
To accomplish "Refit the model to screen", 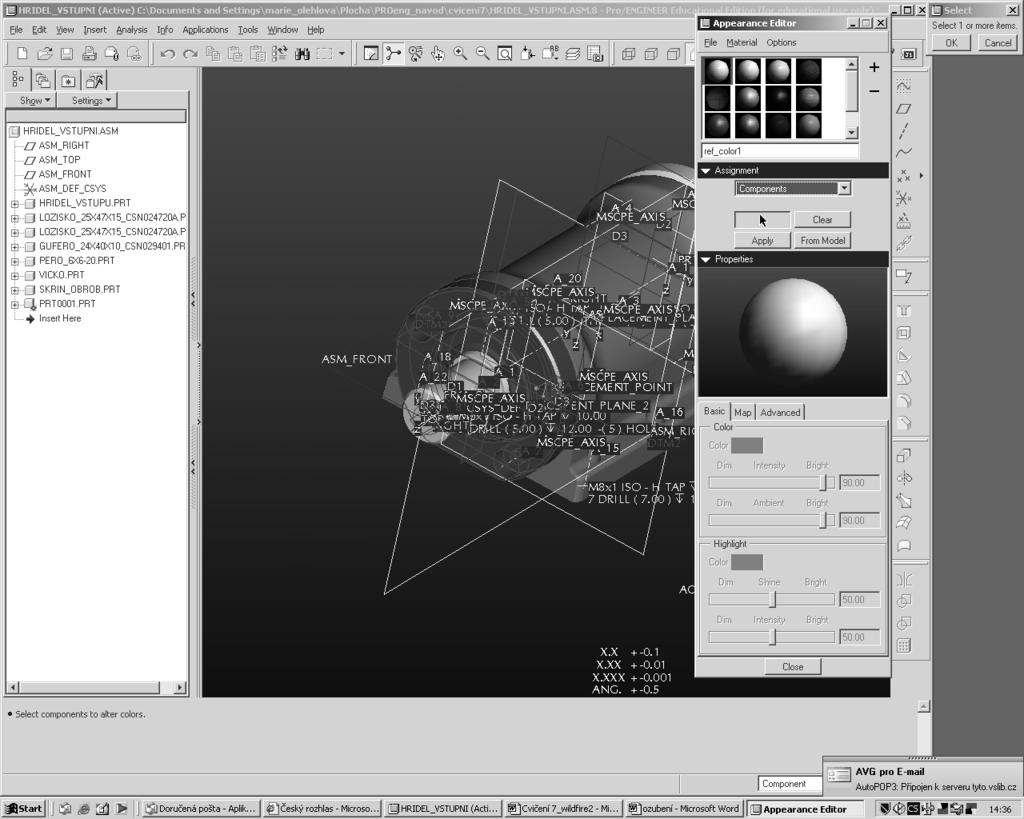I will tap(505, 54).
